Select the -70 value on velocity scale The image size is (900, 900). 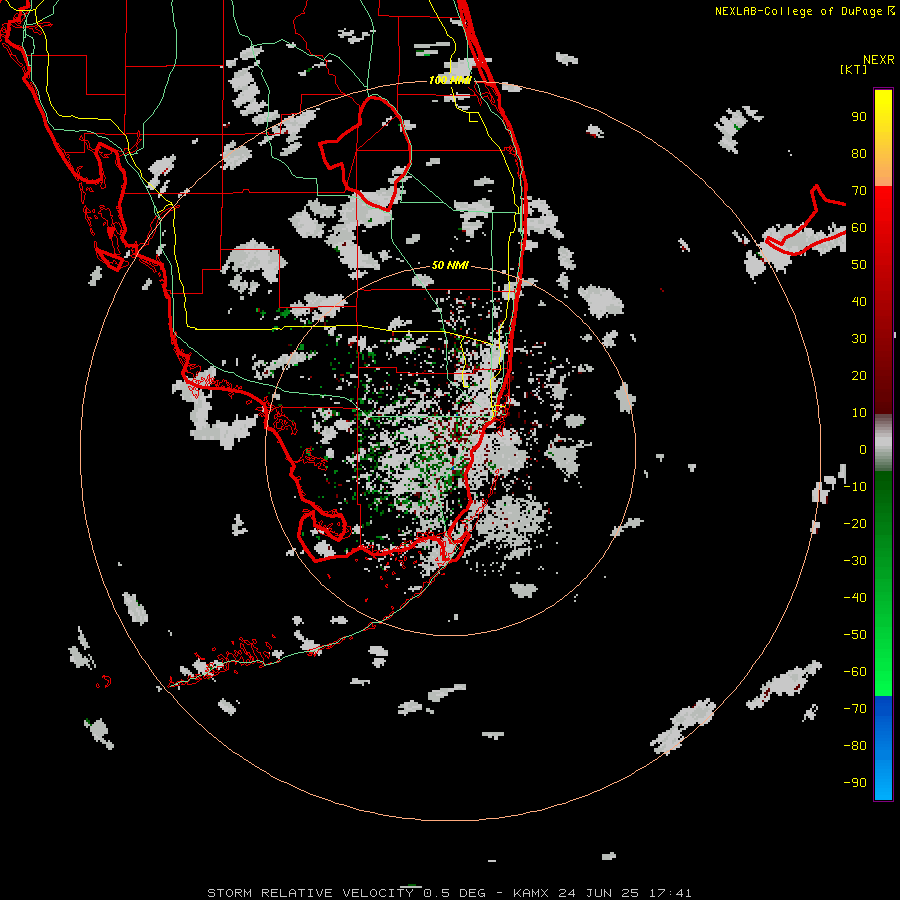[x=855, y=709]
